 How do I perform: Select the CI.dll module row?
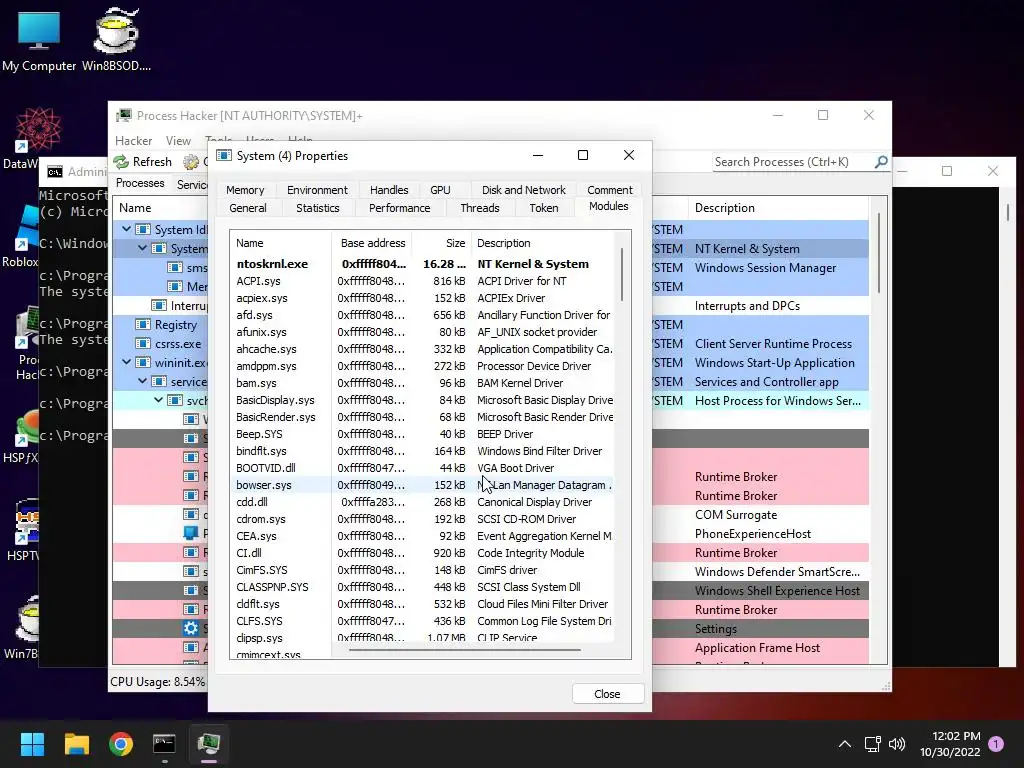click(422, 552)
